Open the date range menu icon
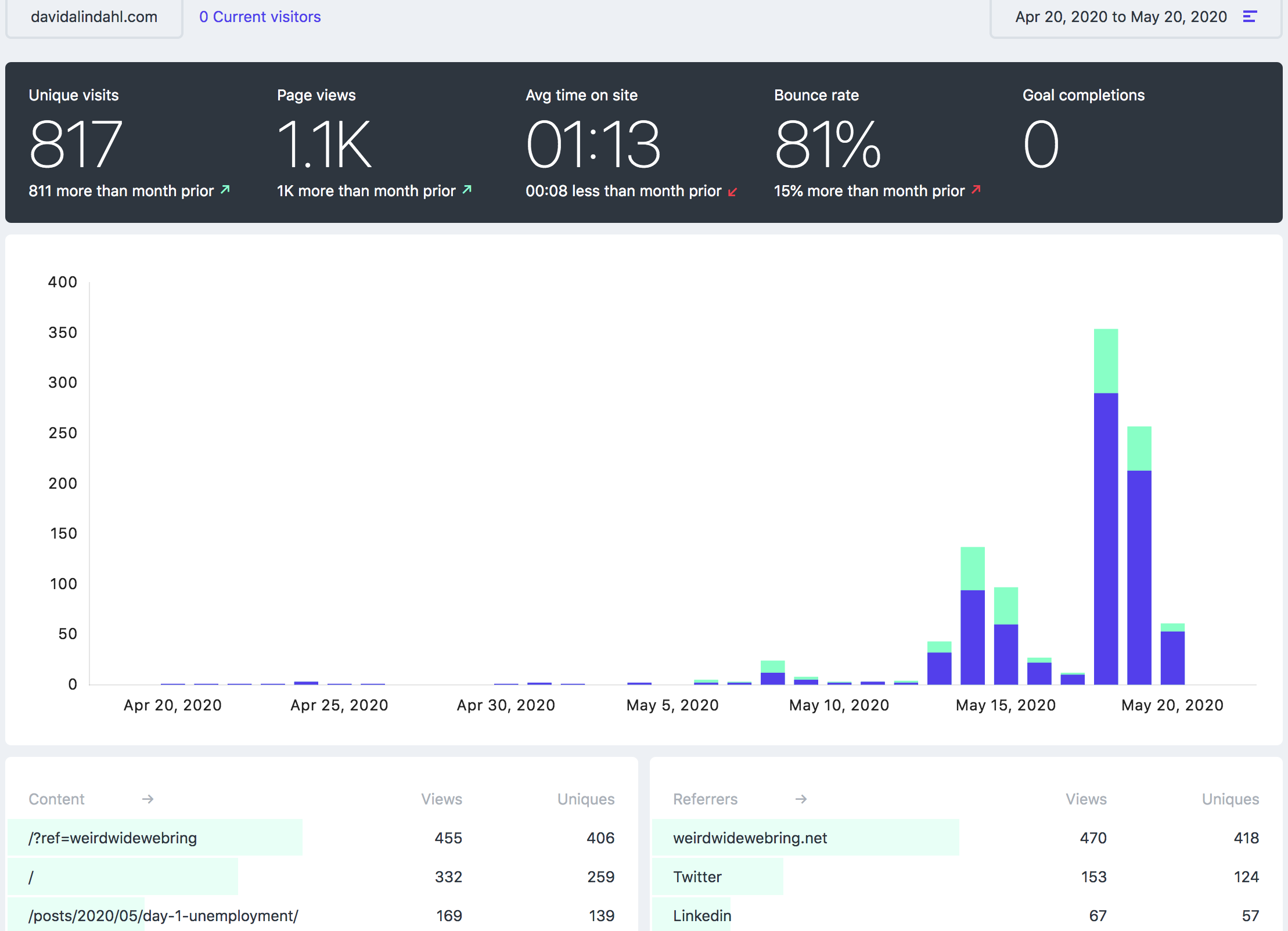Screen dimensions: 1288x931 pyautogui.click(x=1250, y=17)
